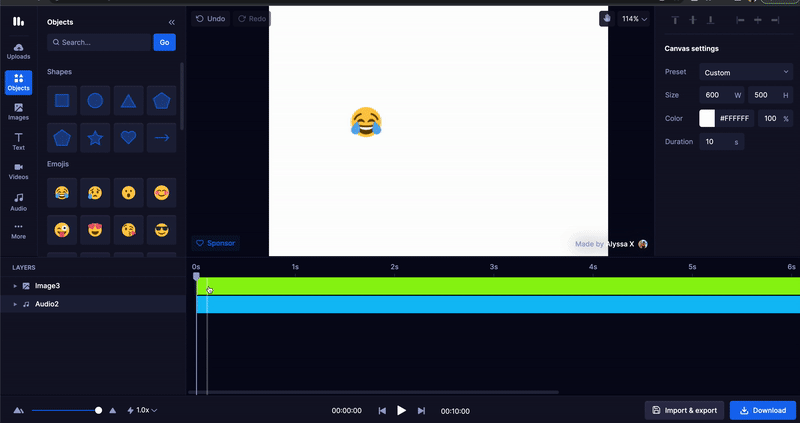The image size is (800, 423).
Task: Insert the kissing heart emoji
Action: coord(129,230)
